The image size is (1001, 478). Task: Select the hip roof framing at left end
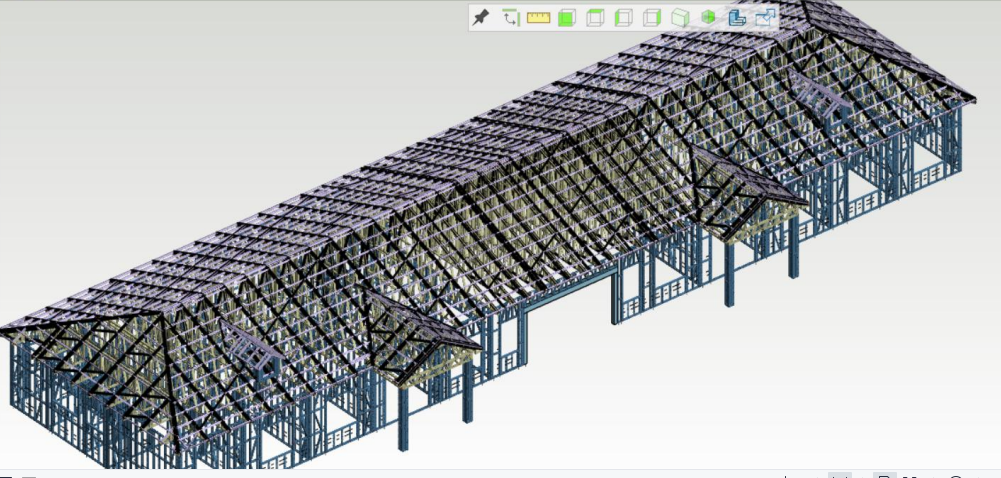[90, 360]
